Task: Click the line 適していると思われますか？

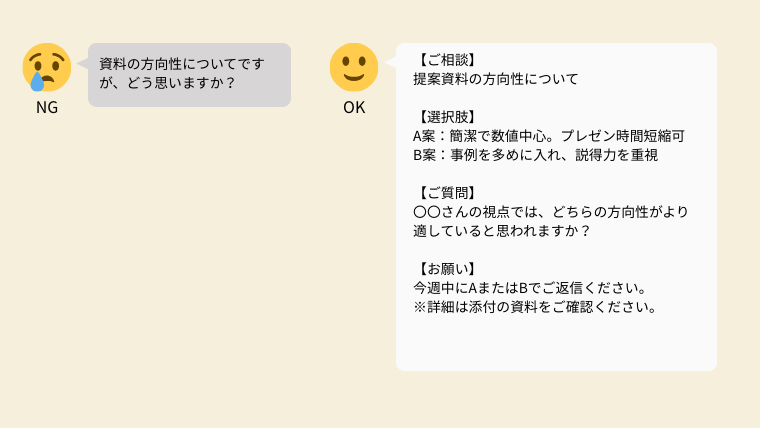Action: tap(502, 231)
